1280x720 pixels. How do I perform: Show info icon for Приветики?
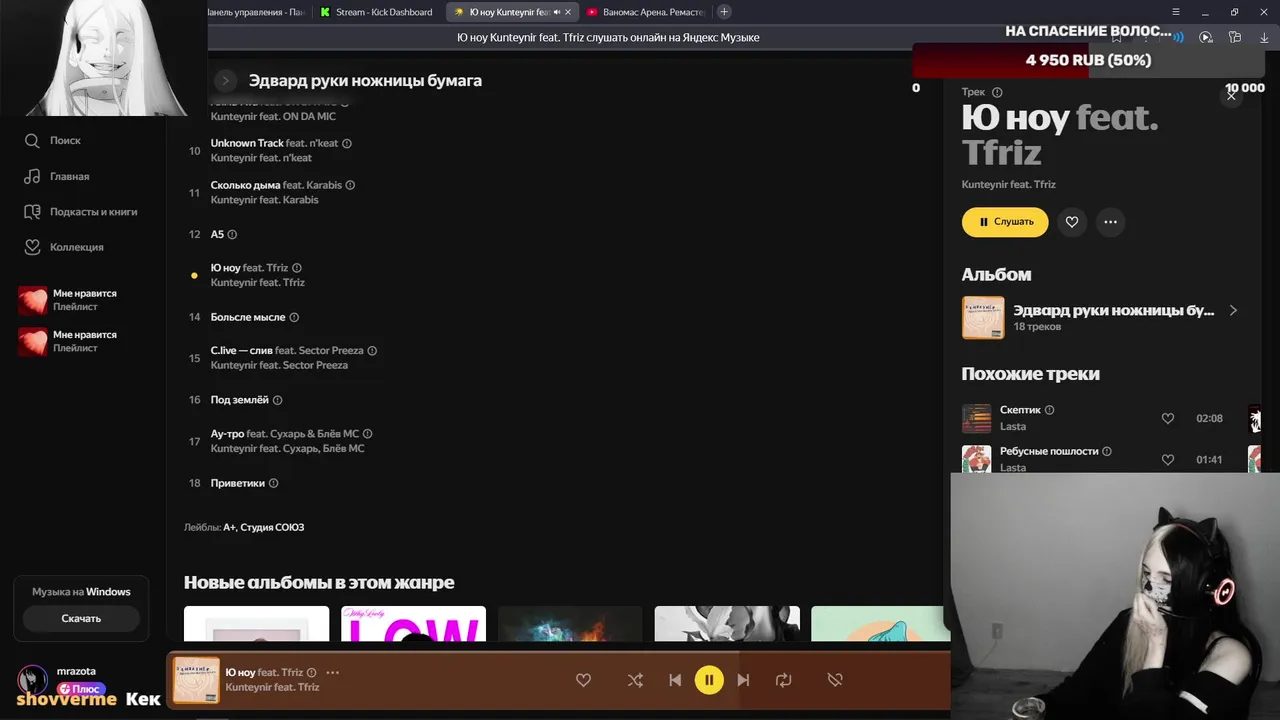(274, 483)
